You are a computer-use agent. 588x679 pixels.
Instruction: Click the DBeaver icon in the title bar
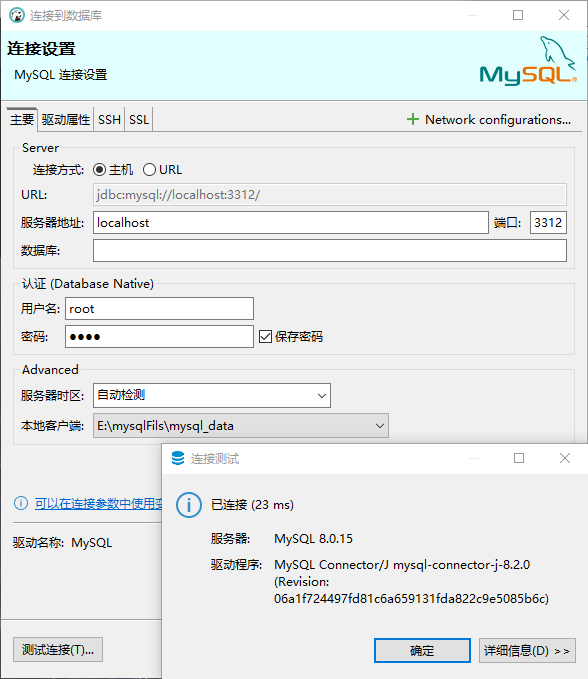(x=16, y=15)
